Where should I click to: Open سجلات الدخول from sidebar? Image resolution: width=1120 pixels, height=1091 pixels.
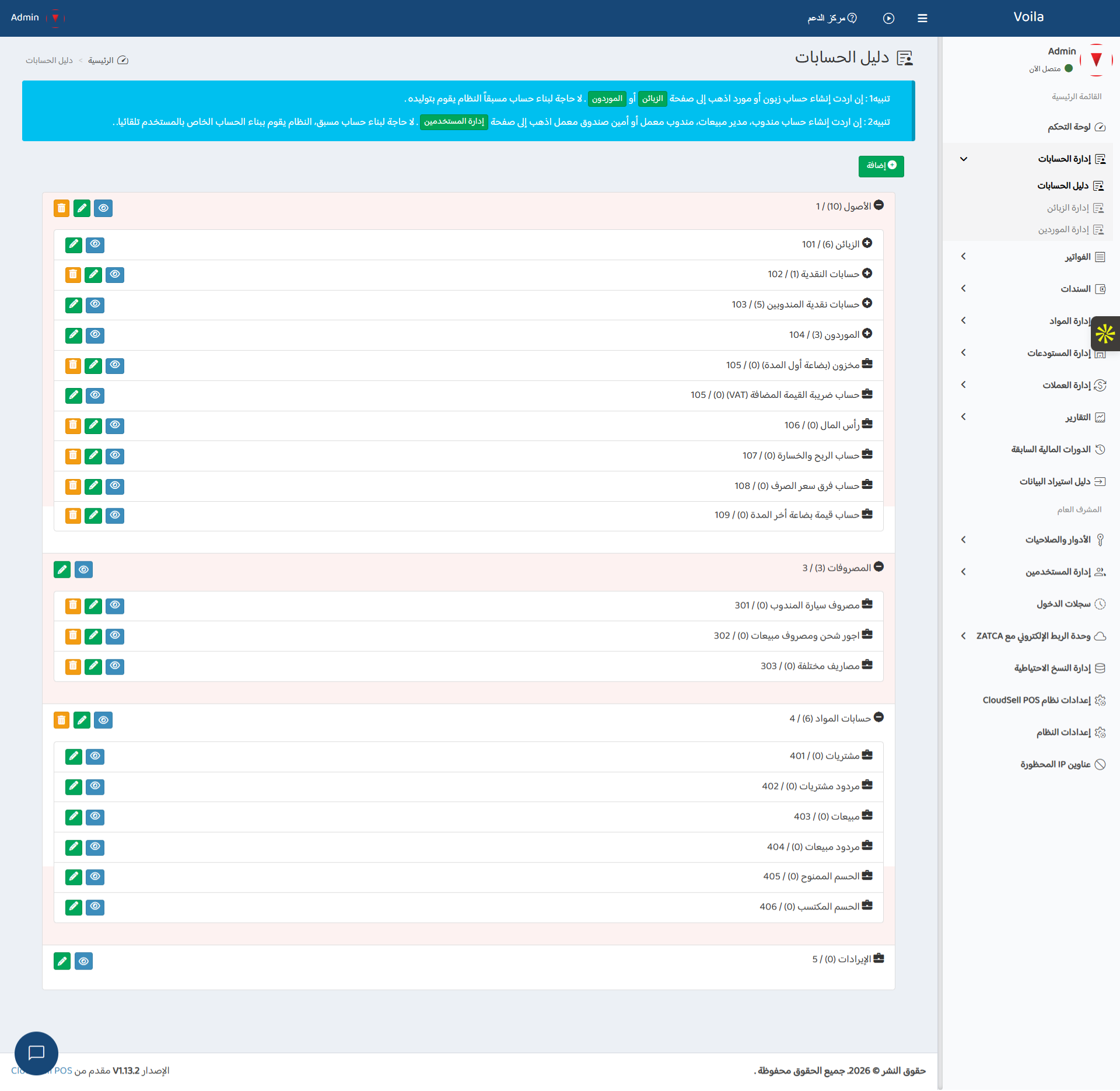point(1028,604)
